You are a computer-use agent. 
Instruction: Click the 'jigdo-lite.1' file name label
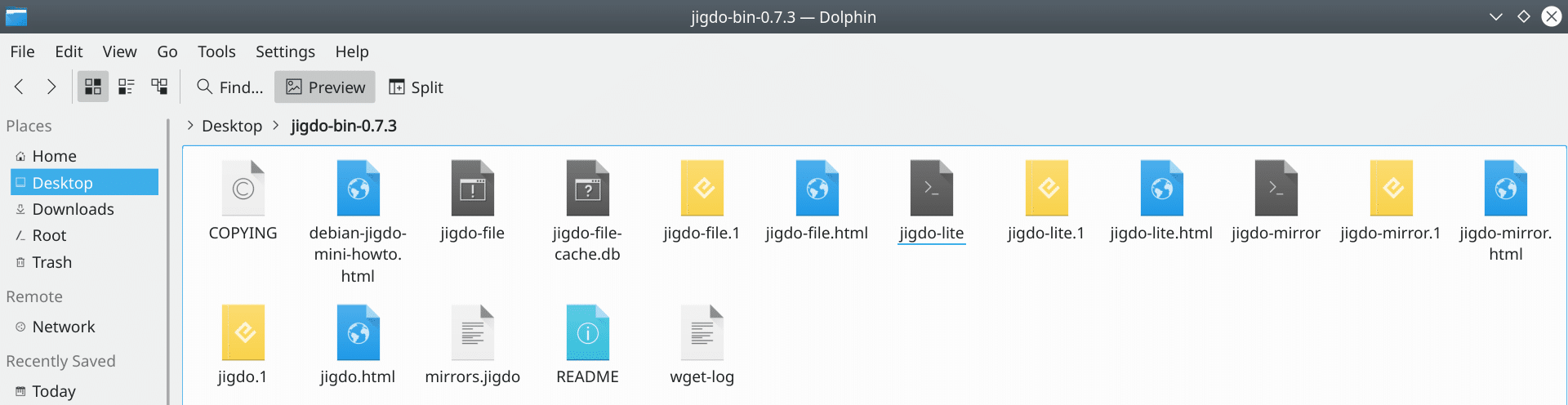[x=1046, y=234]
